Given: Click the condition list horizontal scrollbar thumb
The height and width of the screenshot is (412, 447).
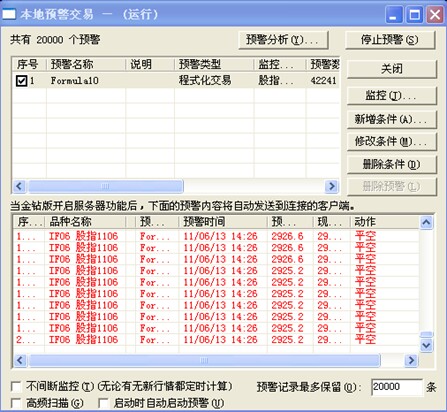Looking at the screenshot, I should coord(105,186).
